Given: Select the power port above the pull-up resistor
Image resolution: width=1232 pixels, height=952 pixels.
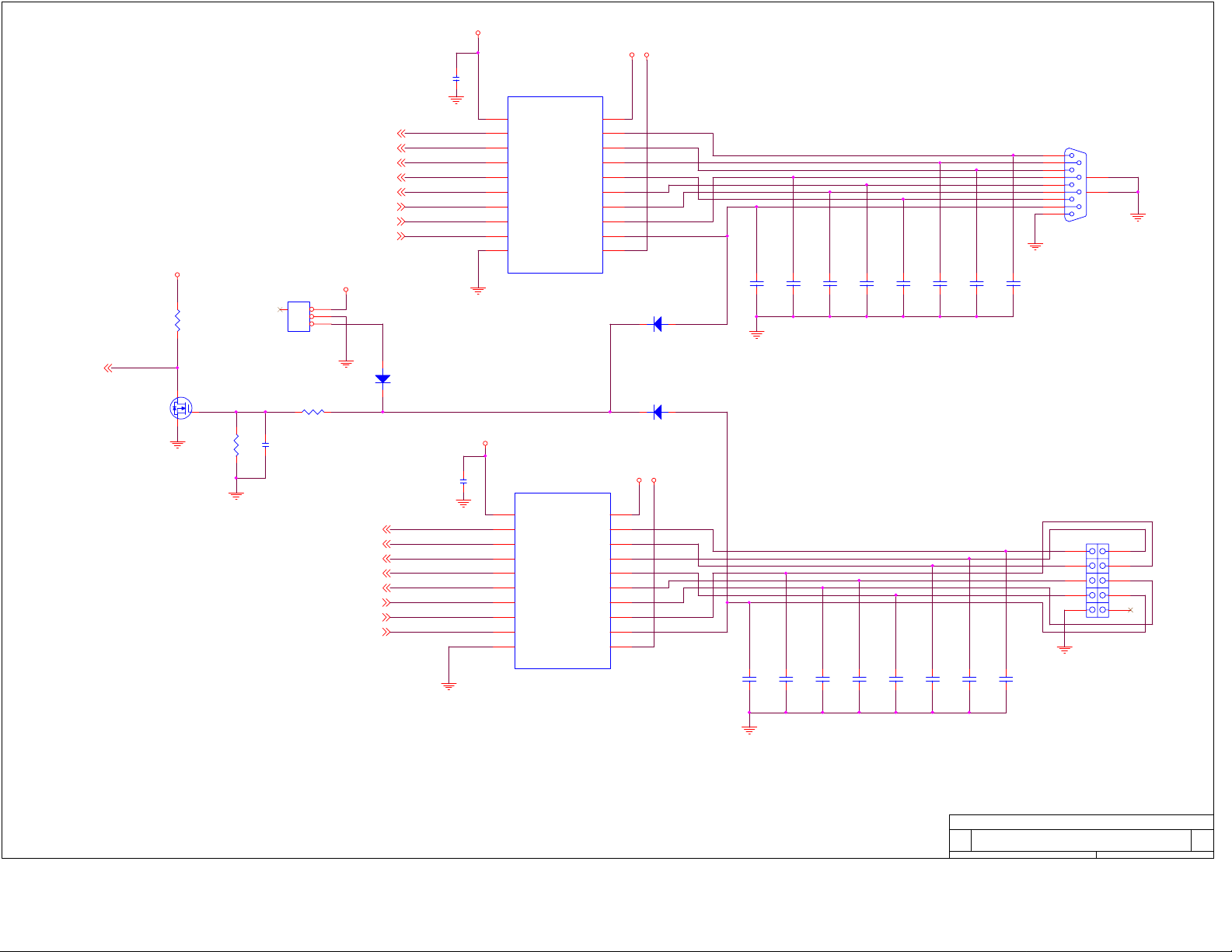Looking at the screenshot, I should pos(177,274).
